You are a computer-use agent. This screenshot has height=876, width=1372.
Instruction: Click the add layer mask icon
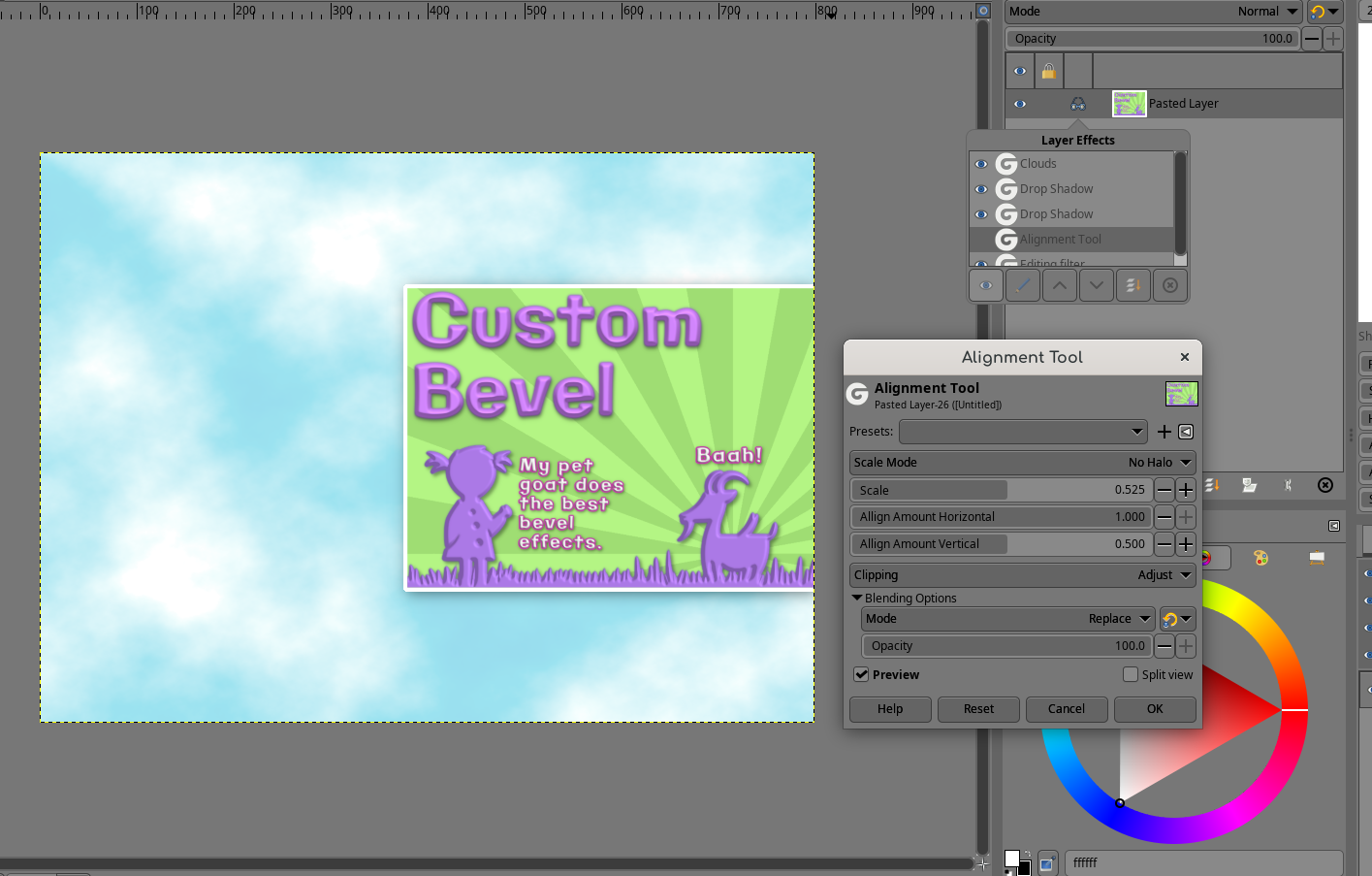point(1250,485)
